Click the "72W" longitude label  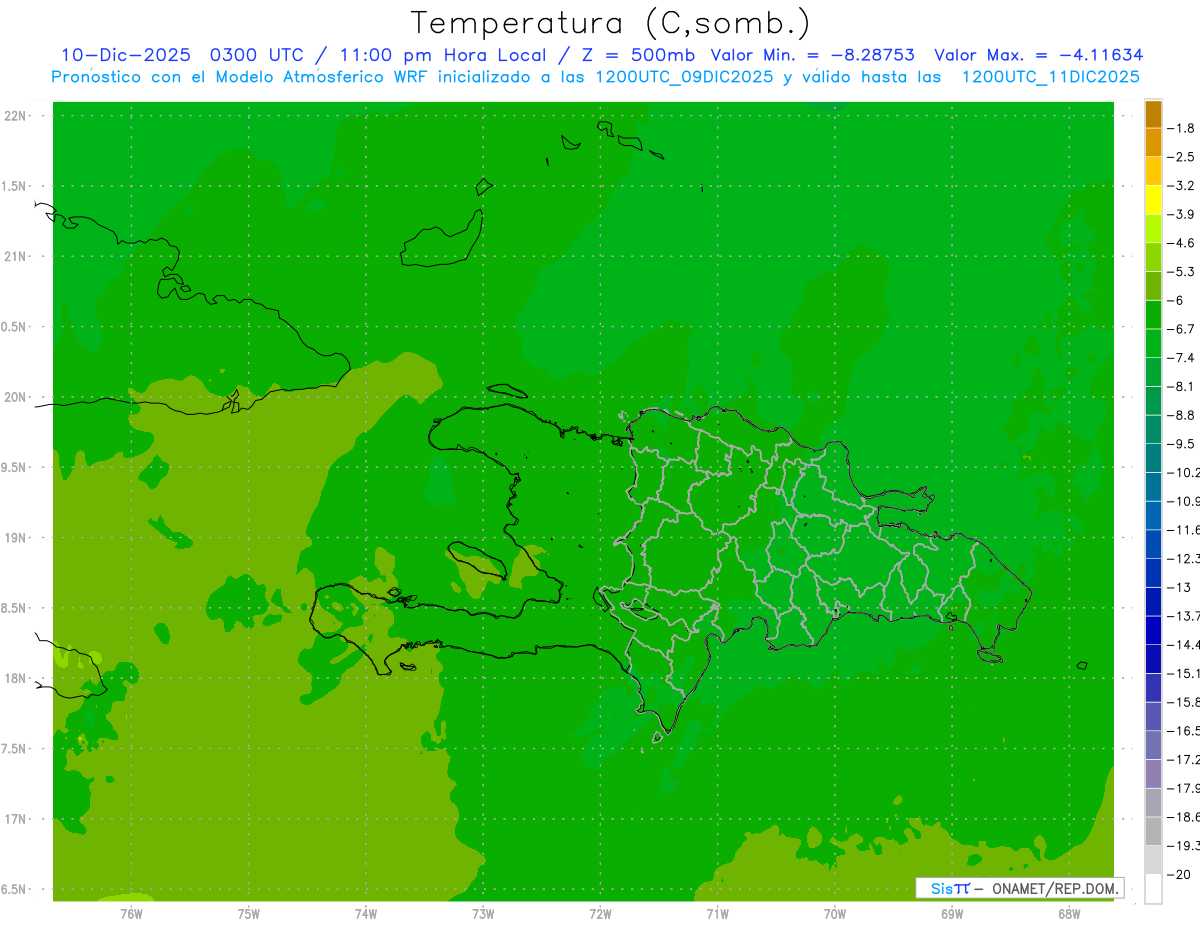(600, 913)
